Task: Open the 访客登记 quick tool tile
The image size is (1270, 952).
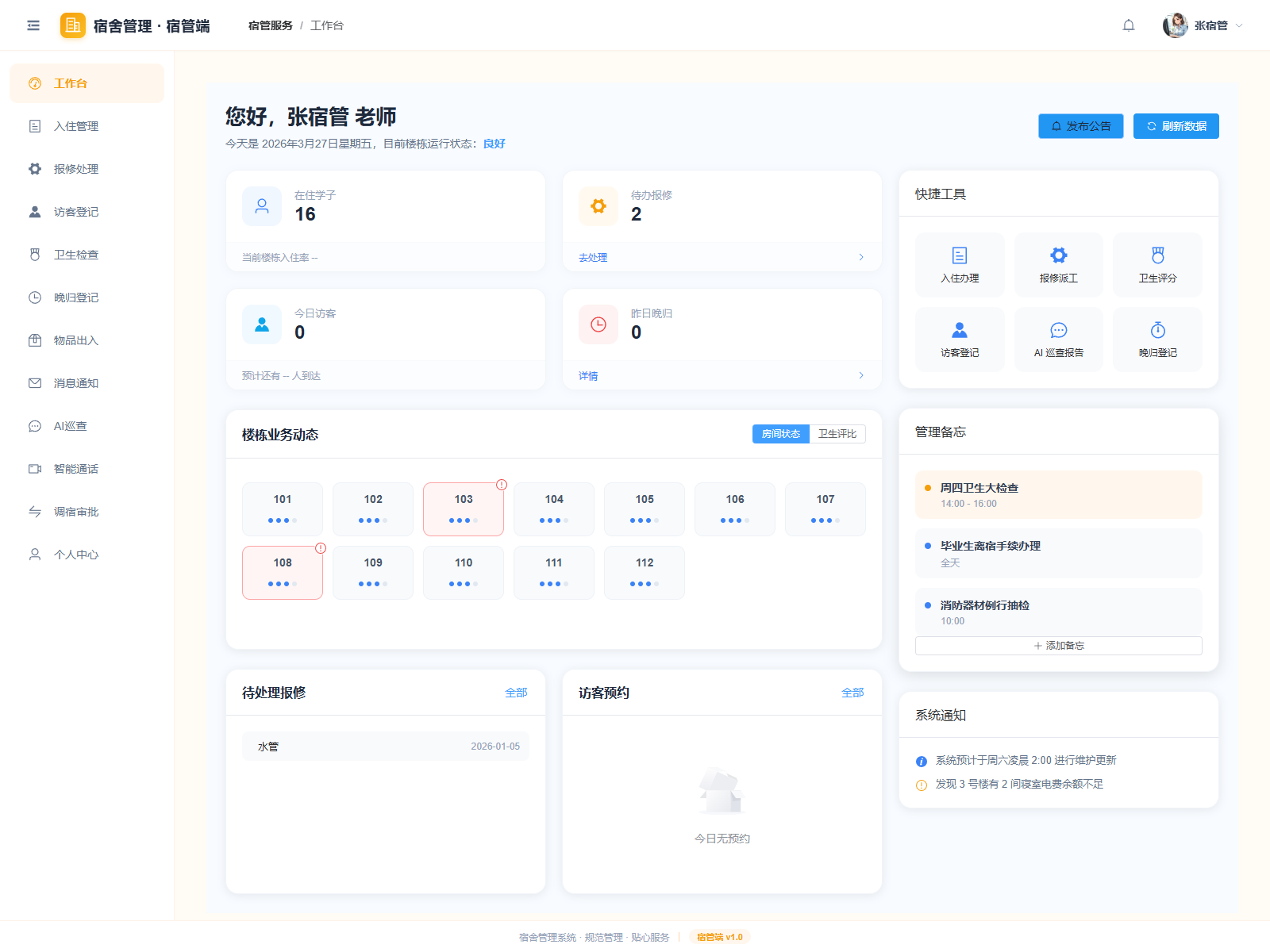Action: point(960,340)
